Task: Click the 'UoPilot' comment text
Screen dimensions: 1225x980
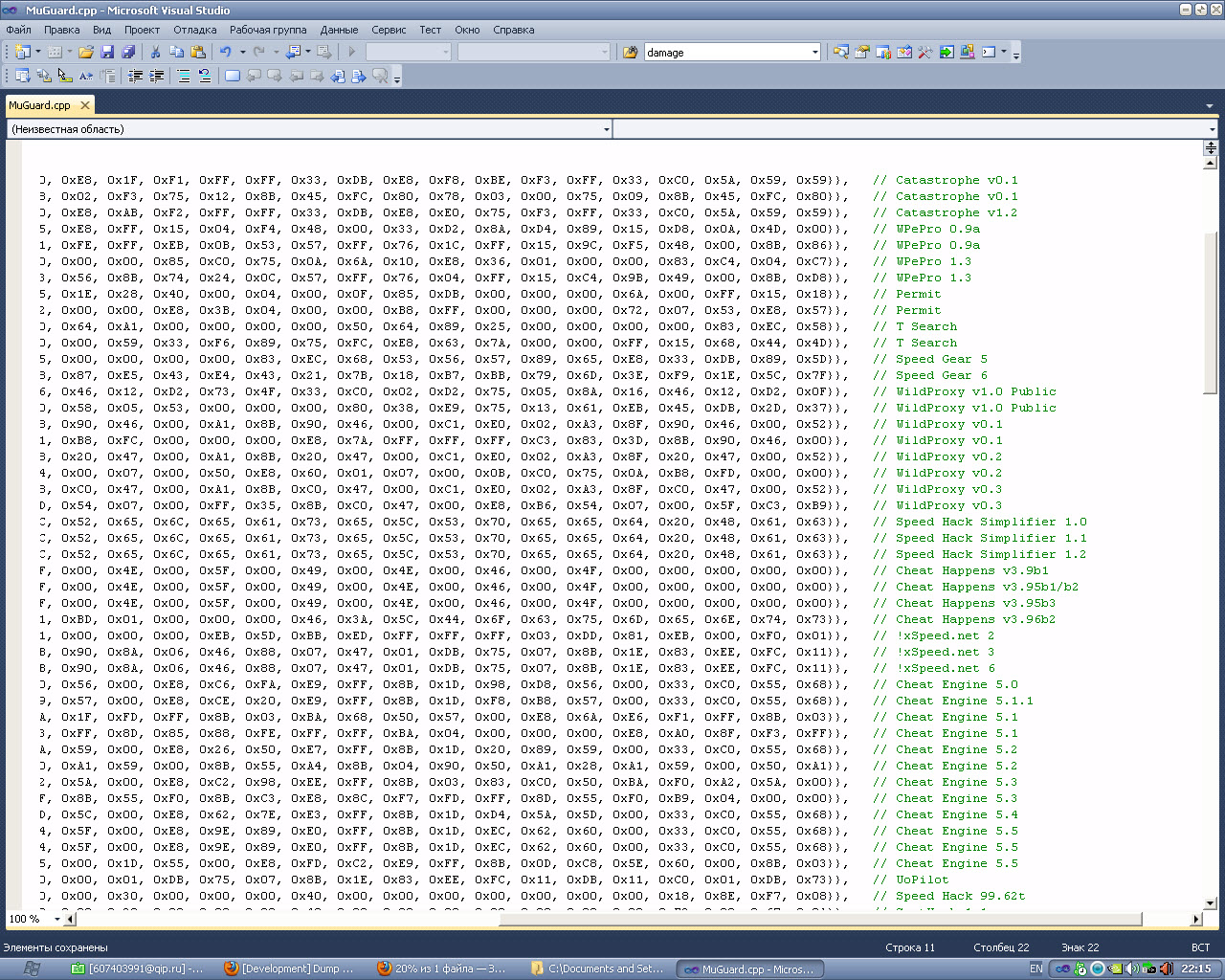Action: click(911, 880)
